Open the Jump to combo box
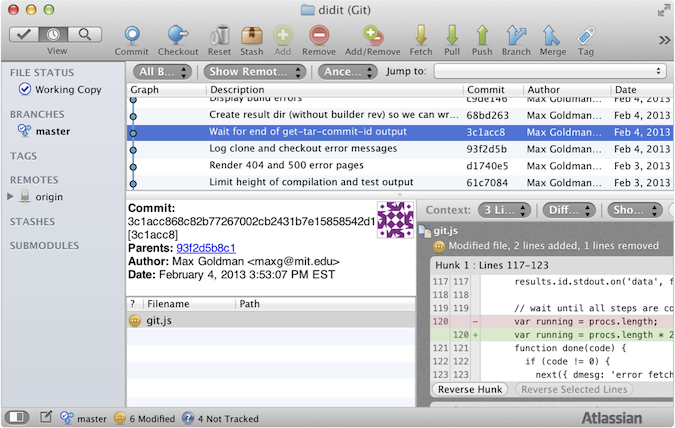 click(549, 71)
